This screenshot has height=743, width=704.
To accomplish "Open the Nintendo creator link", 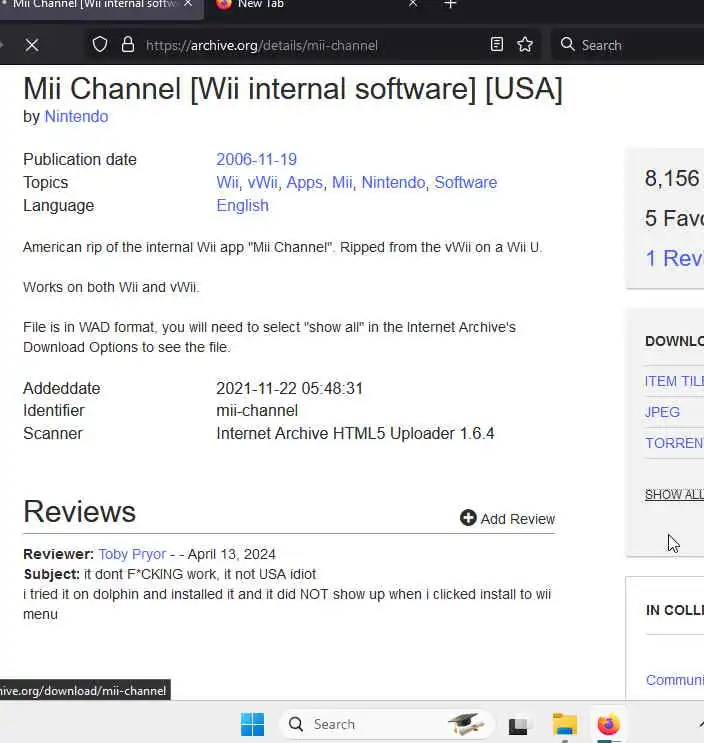I will 76,117.
